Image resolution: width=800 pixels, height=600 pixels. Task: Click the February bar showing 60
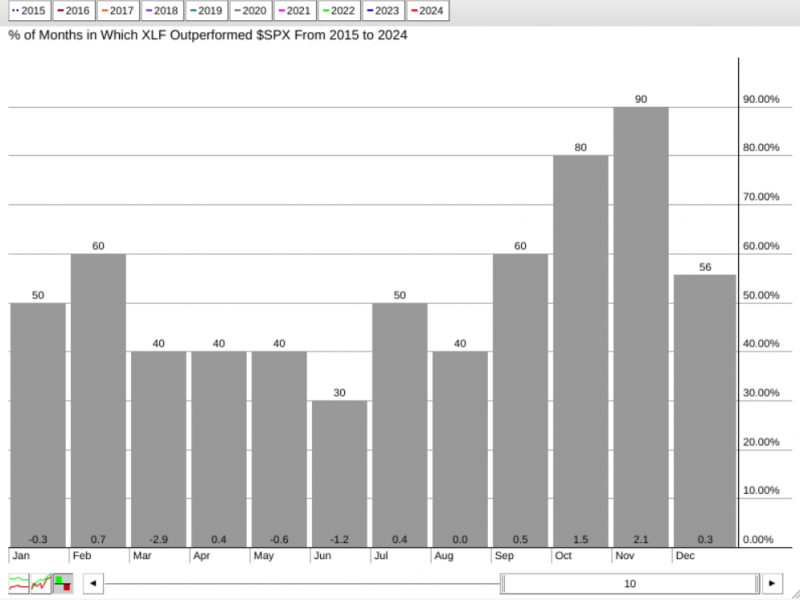click(98, 401)
